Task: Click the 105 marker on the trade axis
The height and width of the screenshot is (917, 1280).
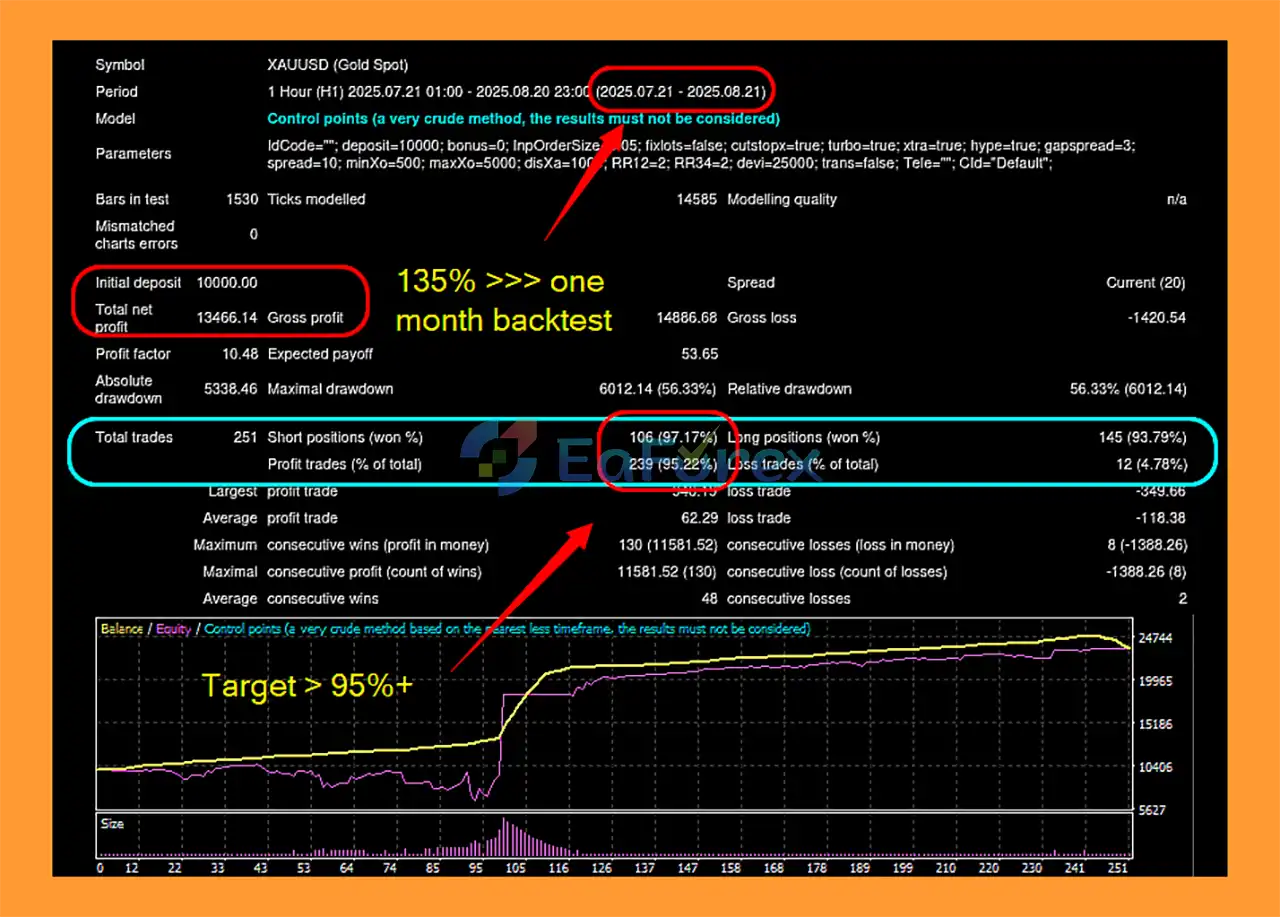Action: pos(515,868)
